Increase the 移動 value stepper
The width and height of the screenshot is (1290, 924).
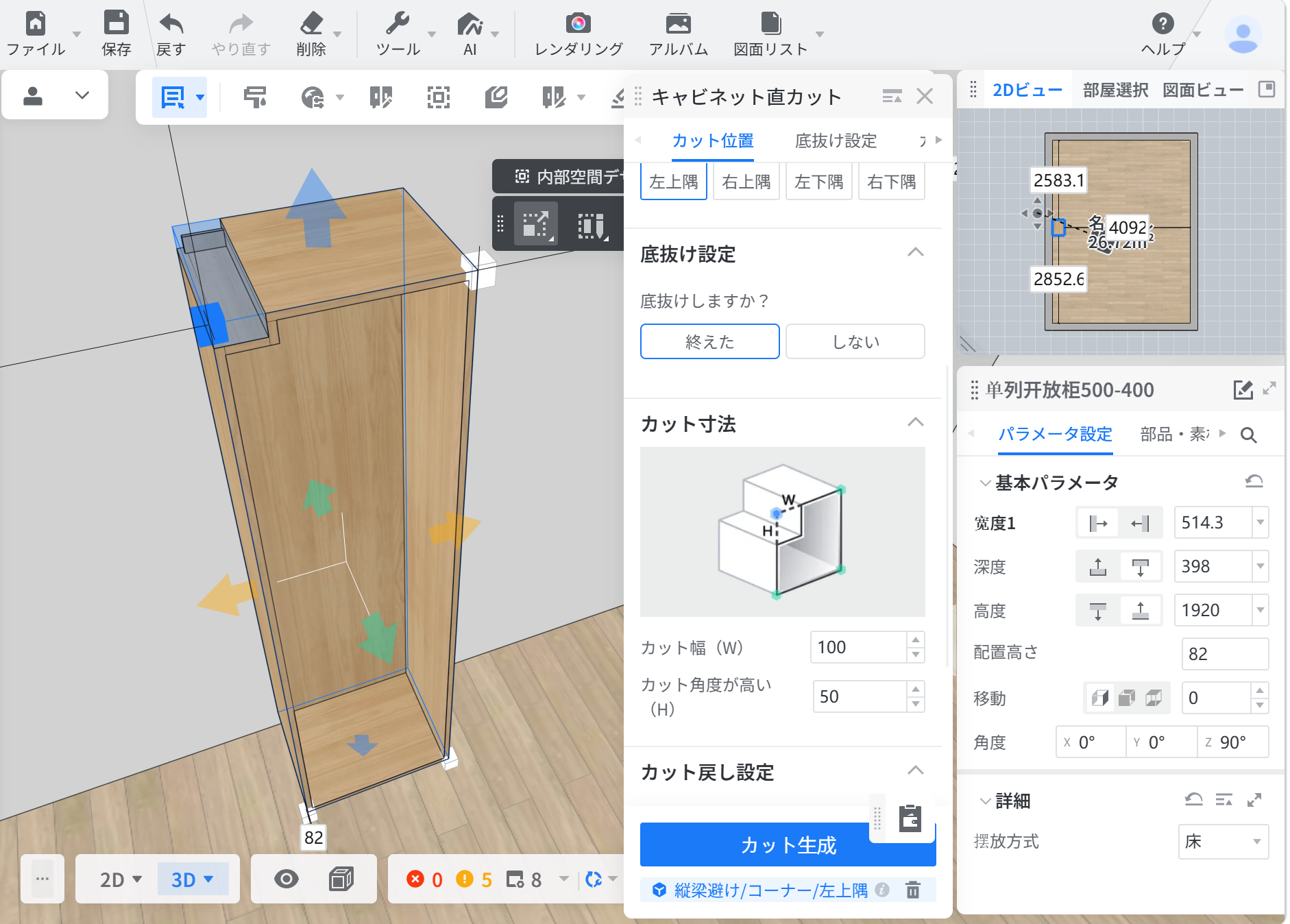1260,690
